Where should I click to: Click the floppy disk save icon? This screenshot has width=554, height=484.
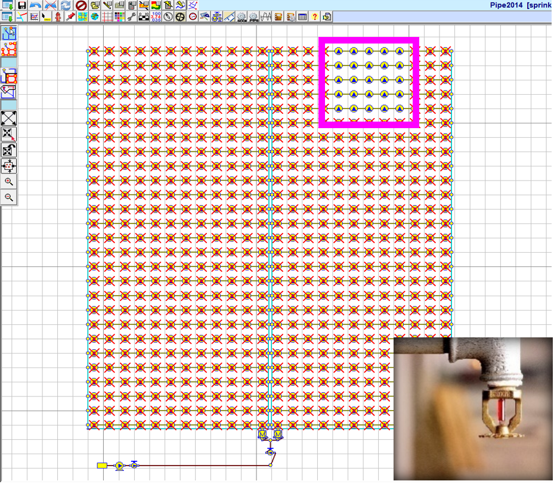pyautogui.click(x=22, y=5)
